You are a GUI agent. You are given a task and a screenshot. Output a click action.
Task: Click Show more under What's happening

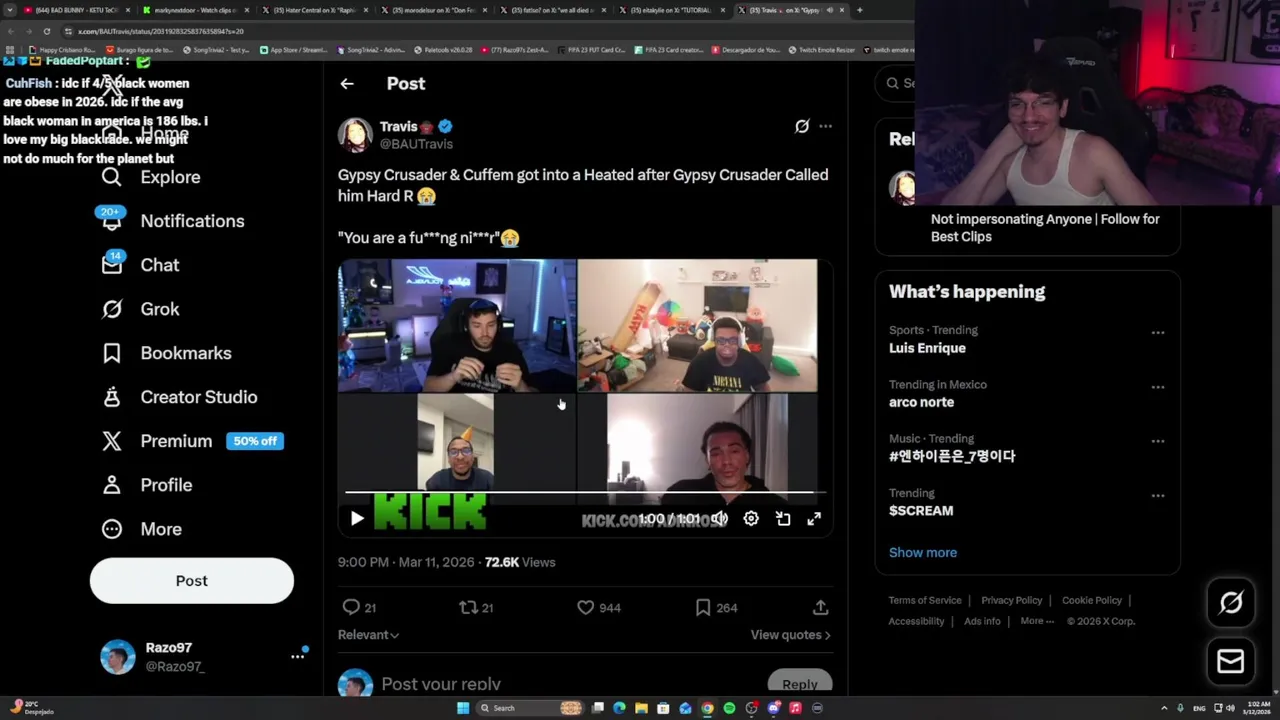pyautogui.click(x=923, y=552)
